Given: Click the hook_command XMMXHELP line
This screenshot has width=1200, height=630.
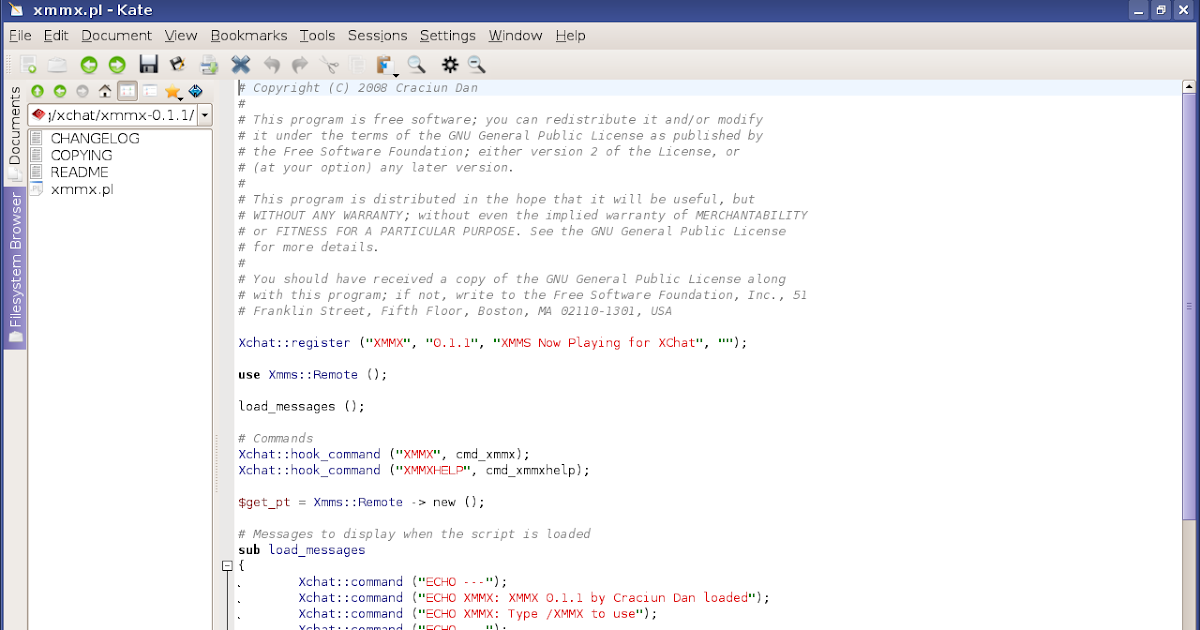Looking at the screenshot, I should click(x=414, y=471).
